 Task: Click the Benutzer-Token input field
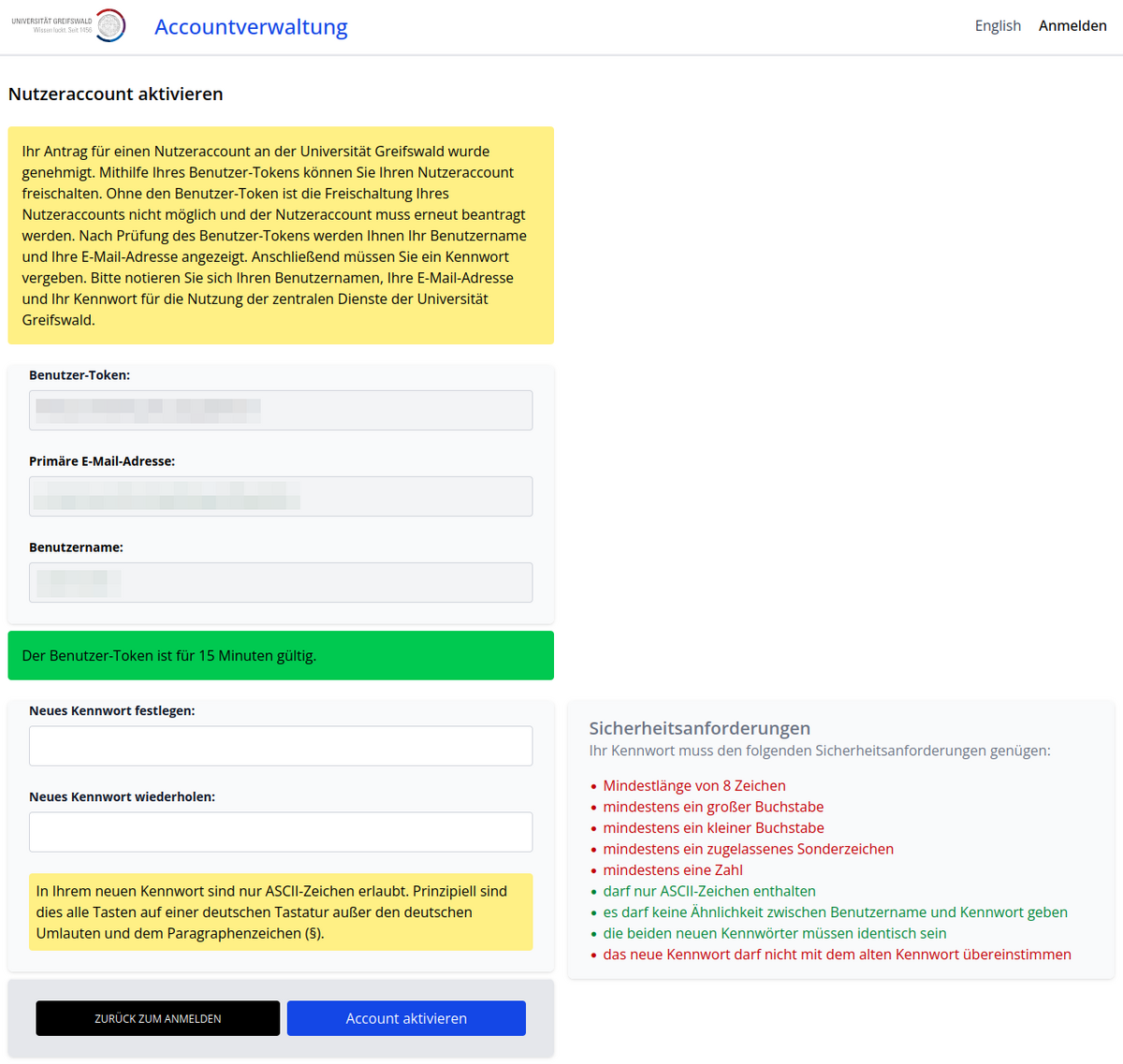click(281, 410)
